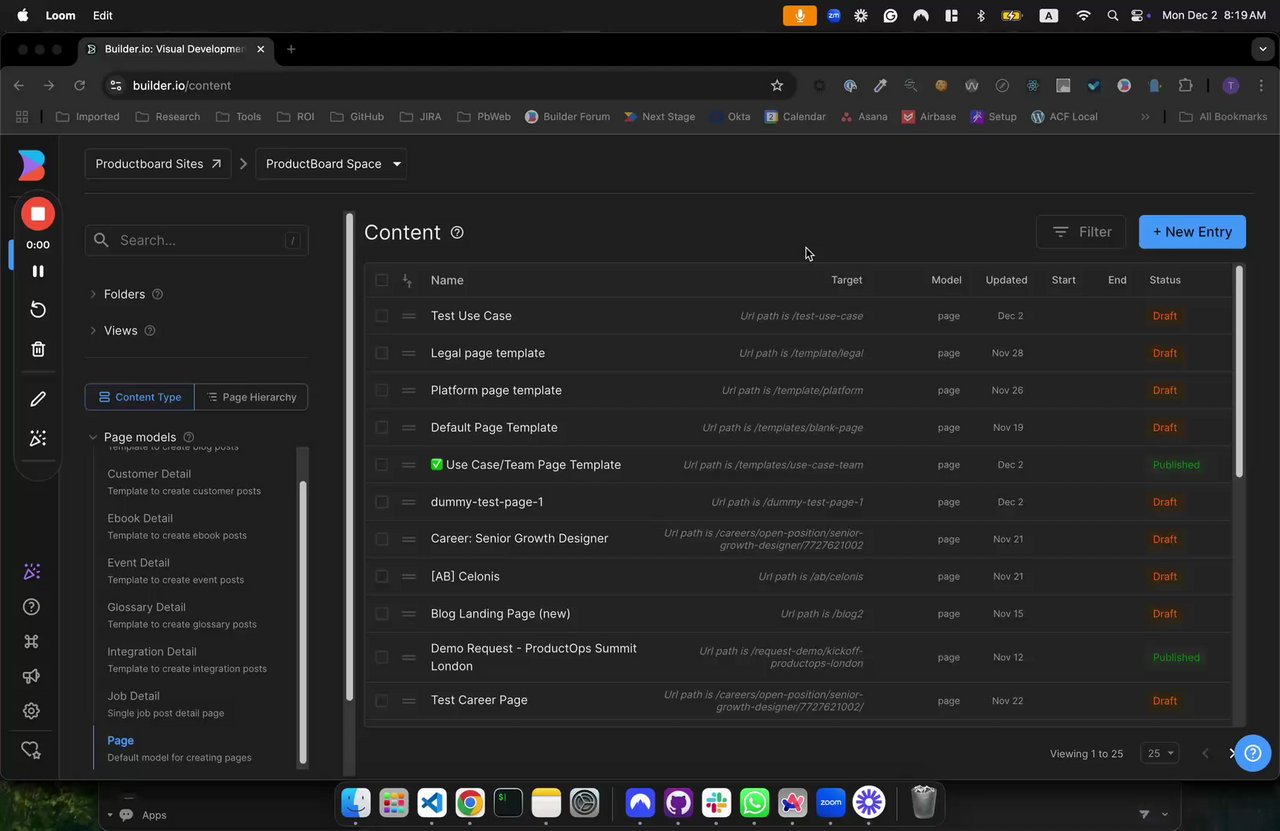Open the settings gear in Builder sidebar

[32, 711]
